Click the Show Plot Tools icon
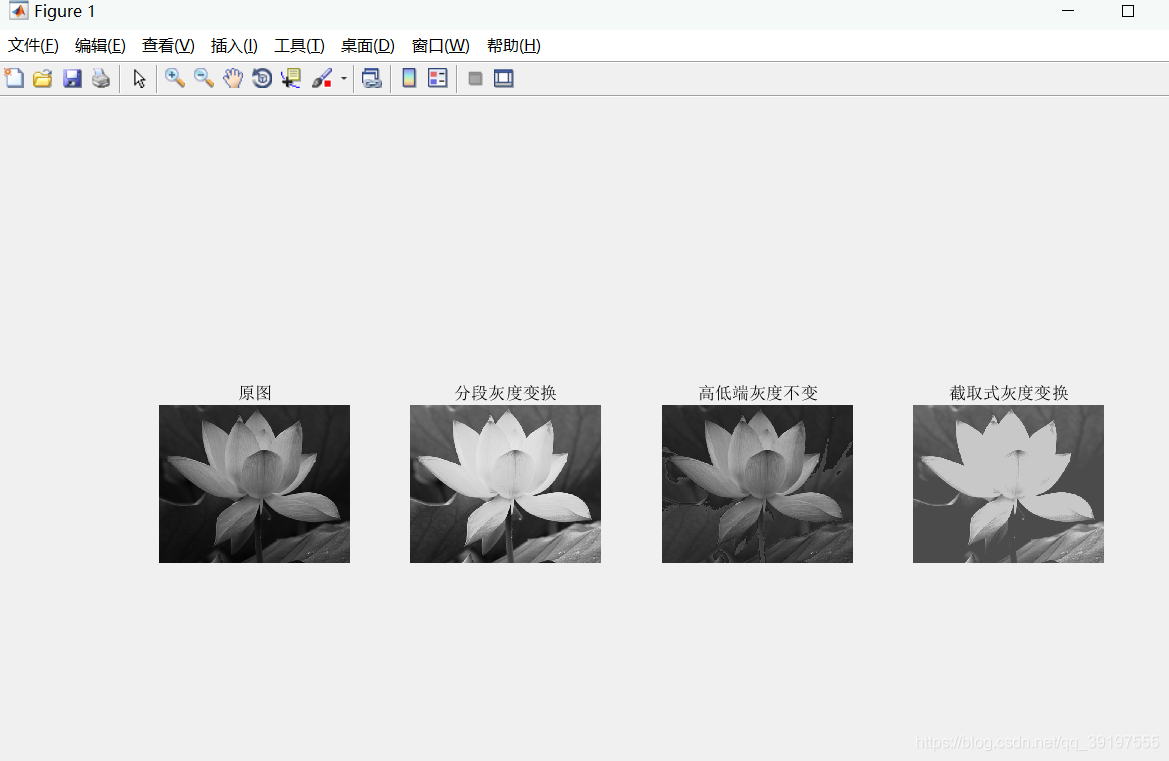 point(504,78)
